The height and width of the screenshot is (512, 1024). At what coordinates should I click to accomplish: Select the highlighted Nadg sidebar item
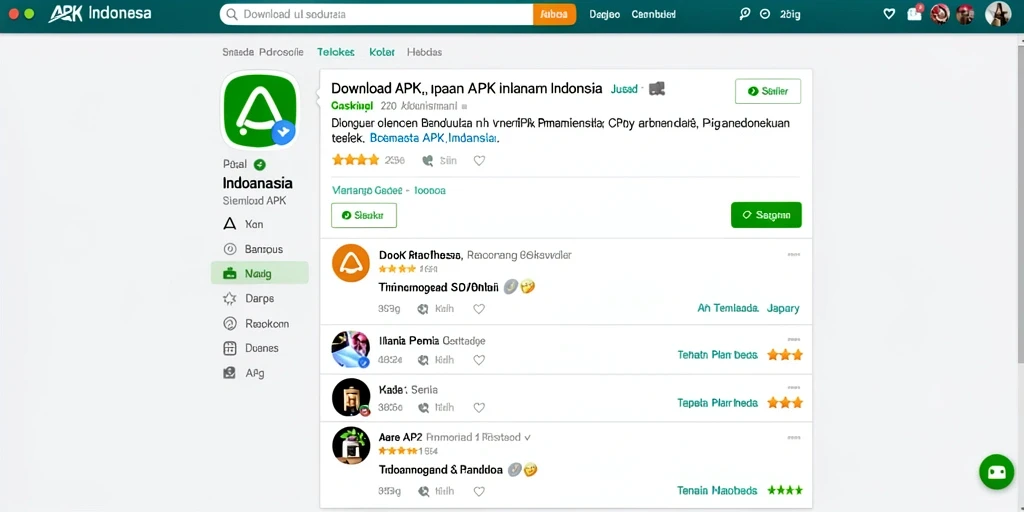pos(259,274)
